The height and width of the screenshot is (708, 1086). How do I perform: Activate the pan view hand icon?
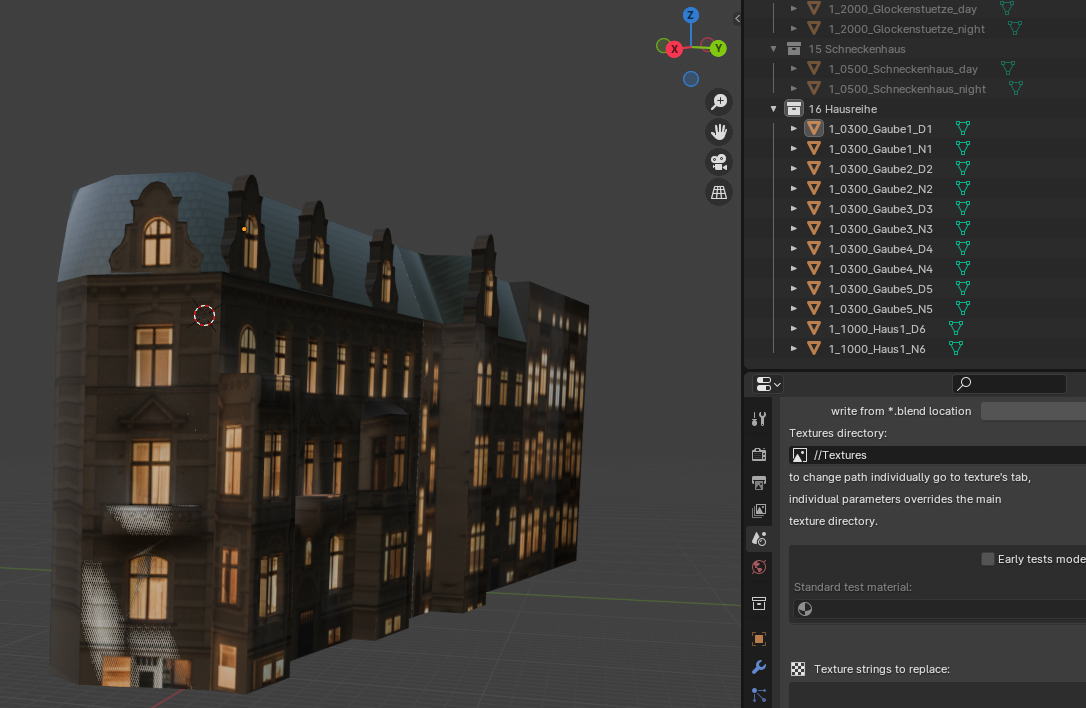pyautogui.click(x=718, y=132)
